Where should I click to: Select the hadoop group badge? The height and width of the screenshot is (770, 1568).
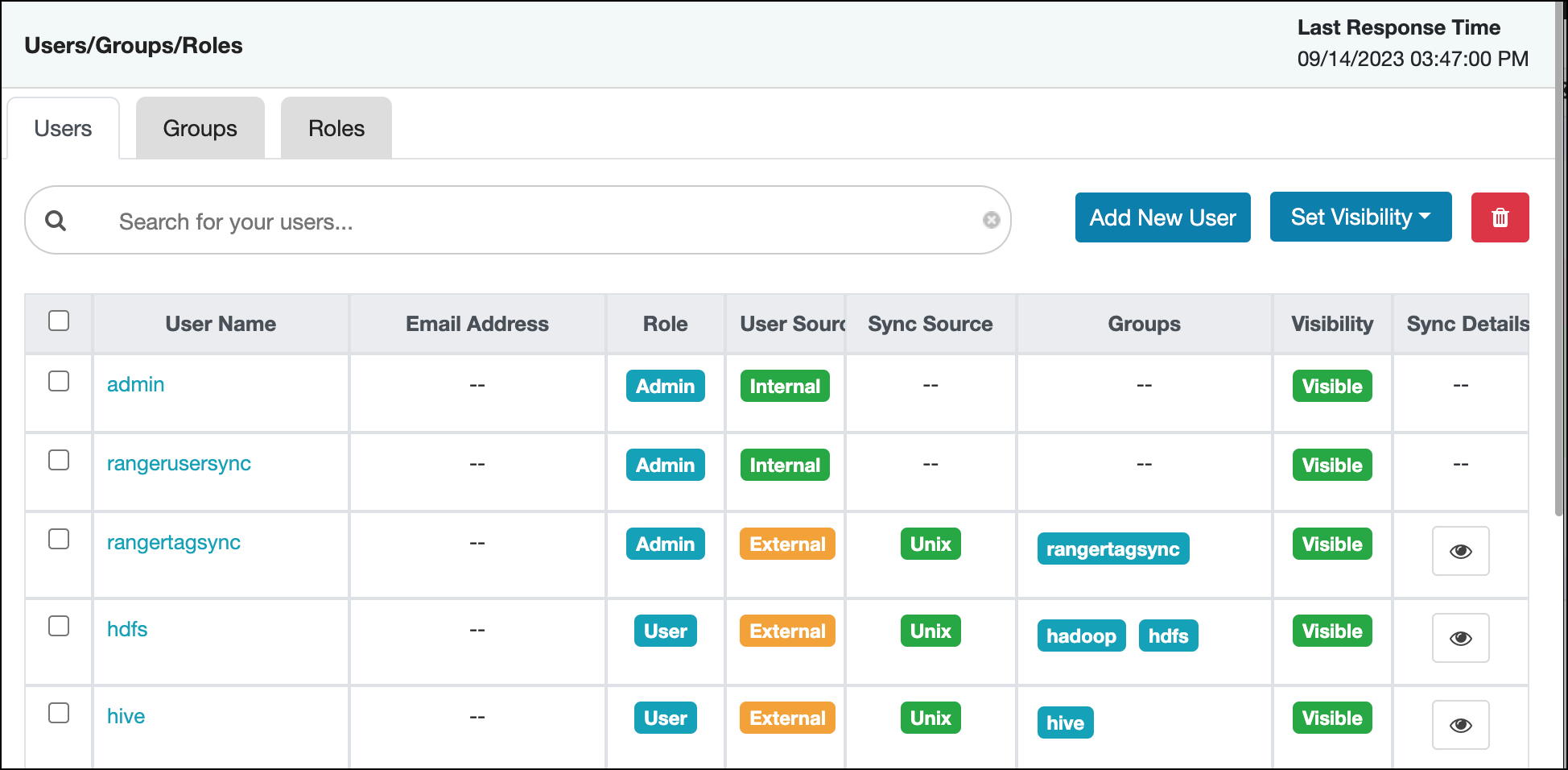[x=1081, y=635]
